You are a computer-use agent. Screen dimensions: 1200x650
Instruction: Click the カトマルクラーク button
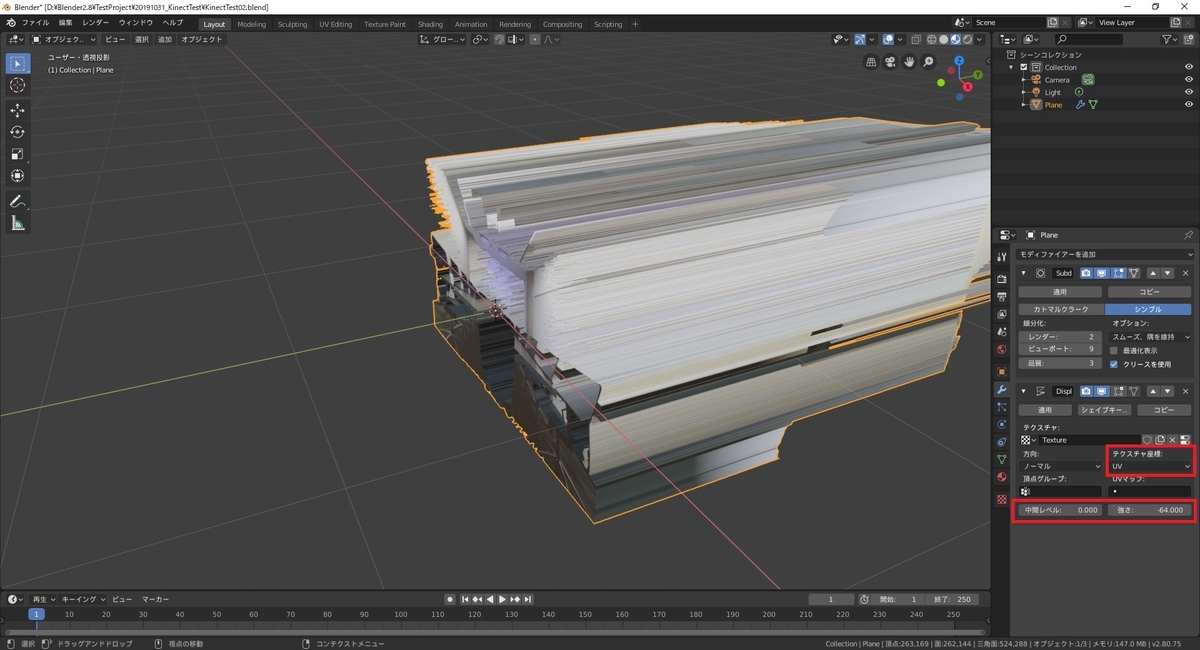[1059, 309]
